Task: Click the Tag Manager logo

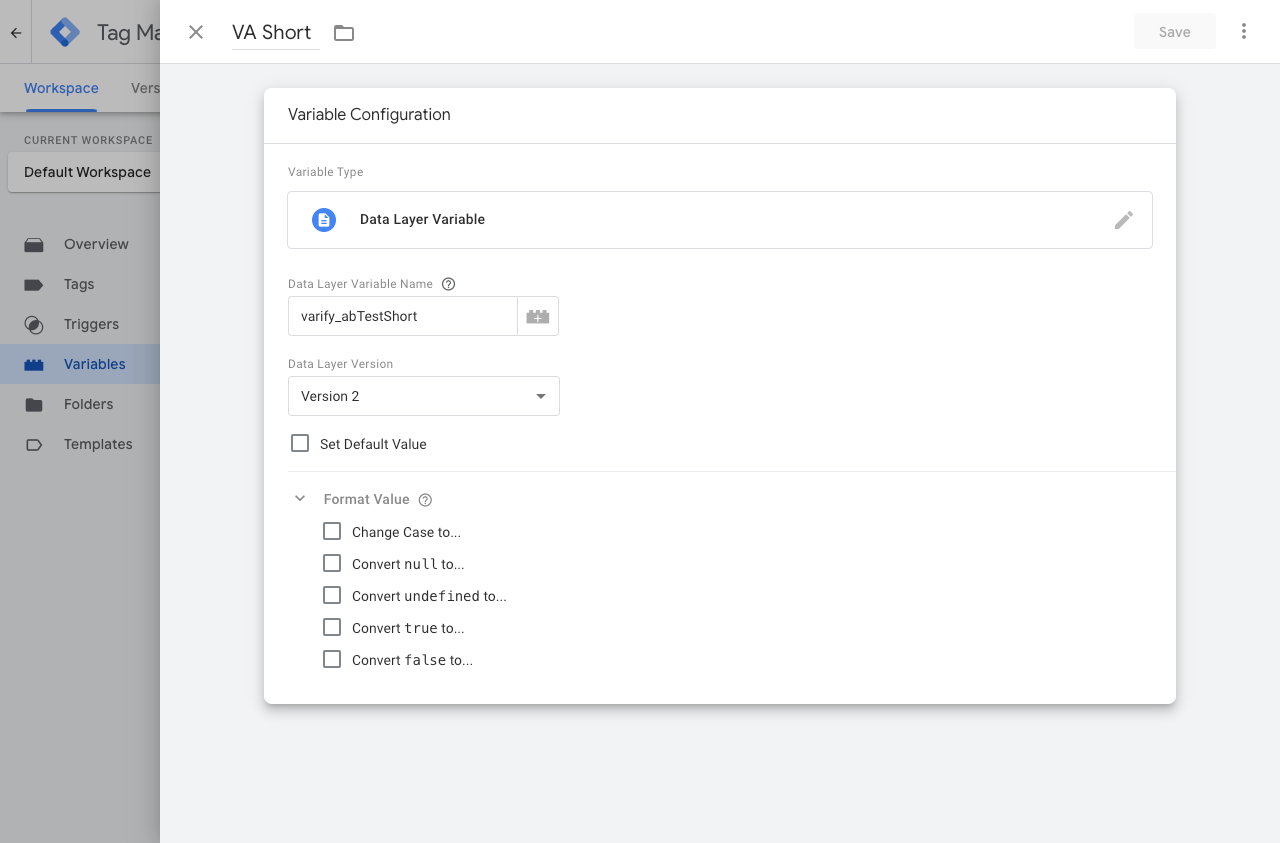Action: (x=65, y=32)
